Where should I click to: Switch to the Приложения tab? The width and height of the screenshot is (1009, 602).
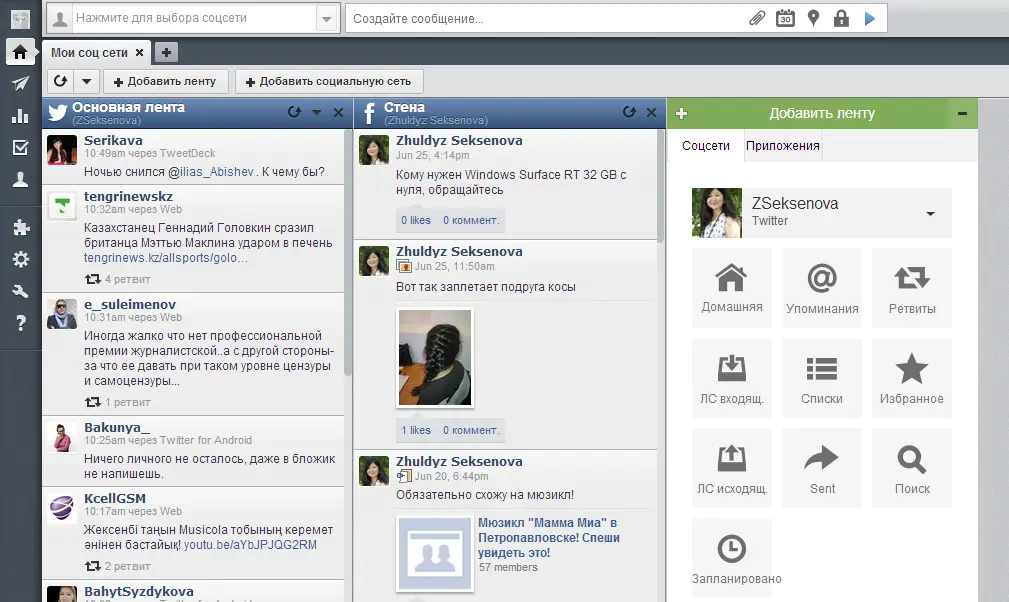pyautogui.click(x=782, y=146)
